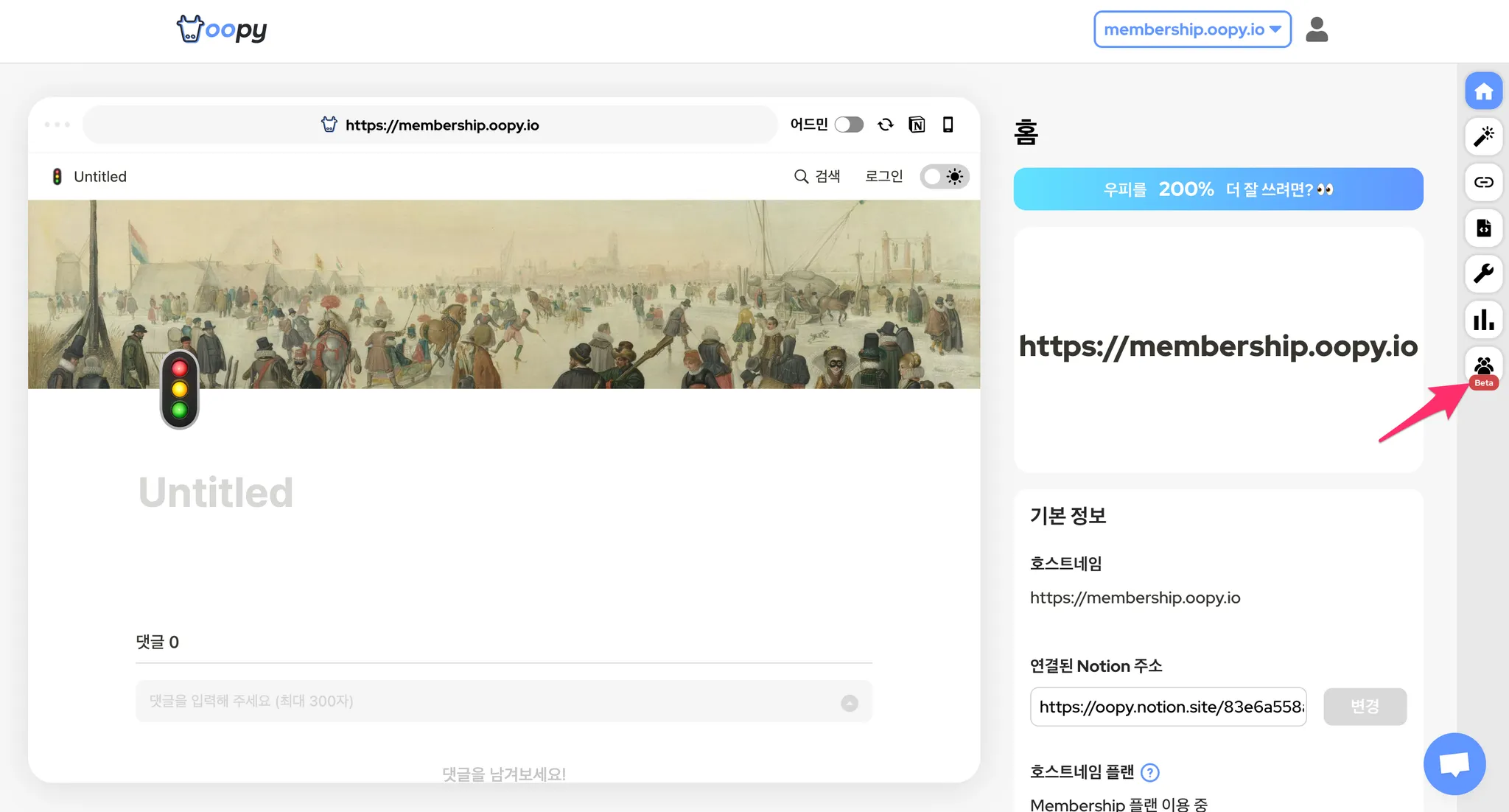Open the magic wand design tool
The width and height of the screenshot is (1509, 812).
1483,136
